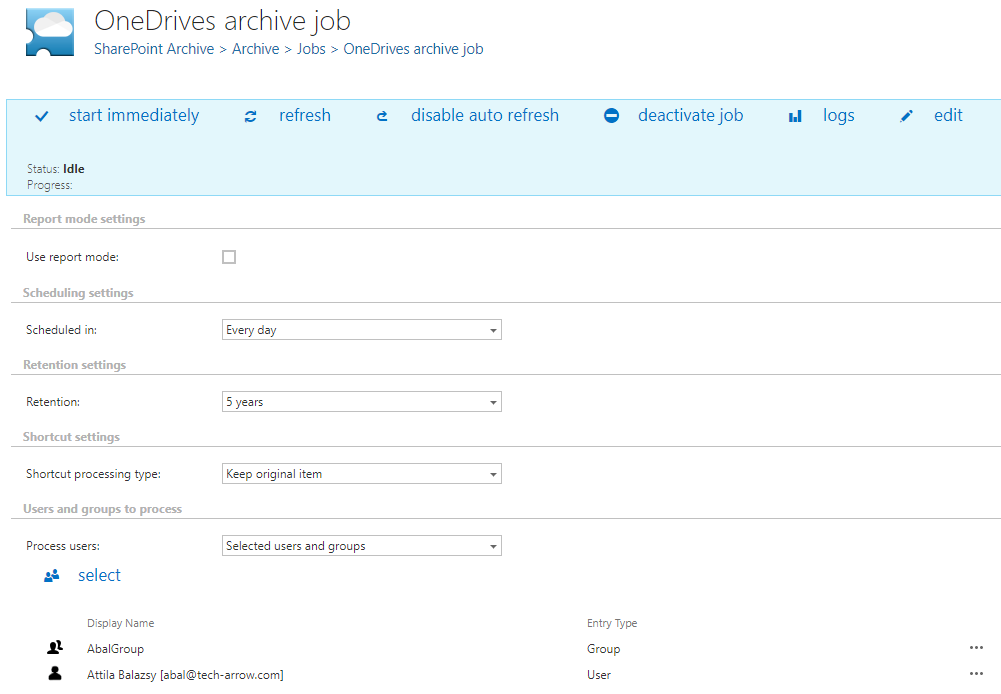Click the edit pencil icon
Screen dimensions: 1001x694
click(x=906, y=116)
